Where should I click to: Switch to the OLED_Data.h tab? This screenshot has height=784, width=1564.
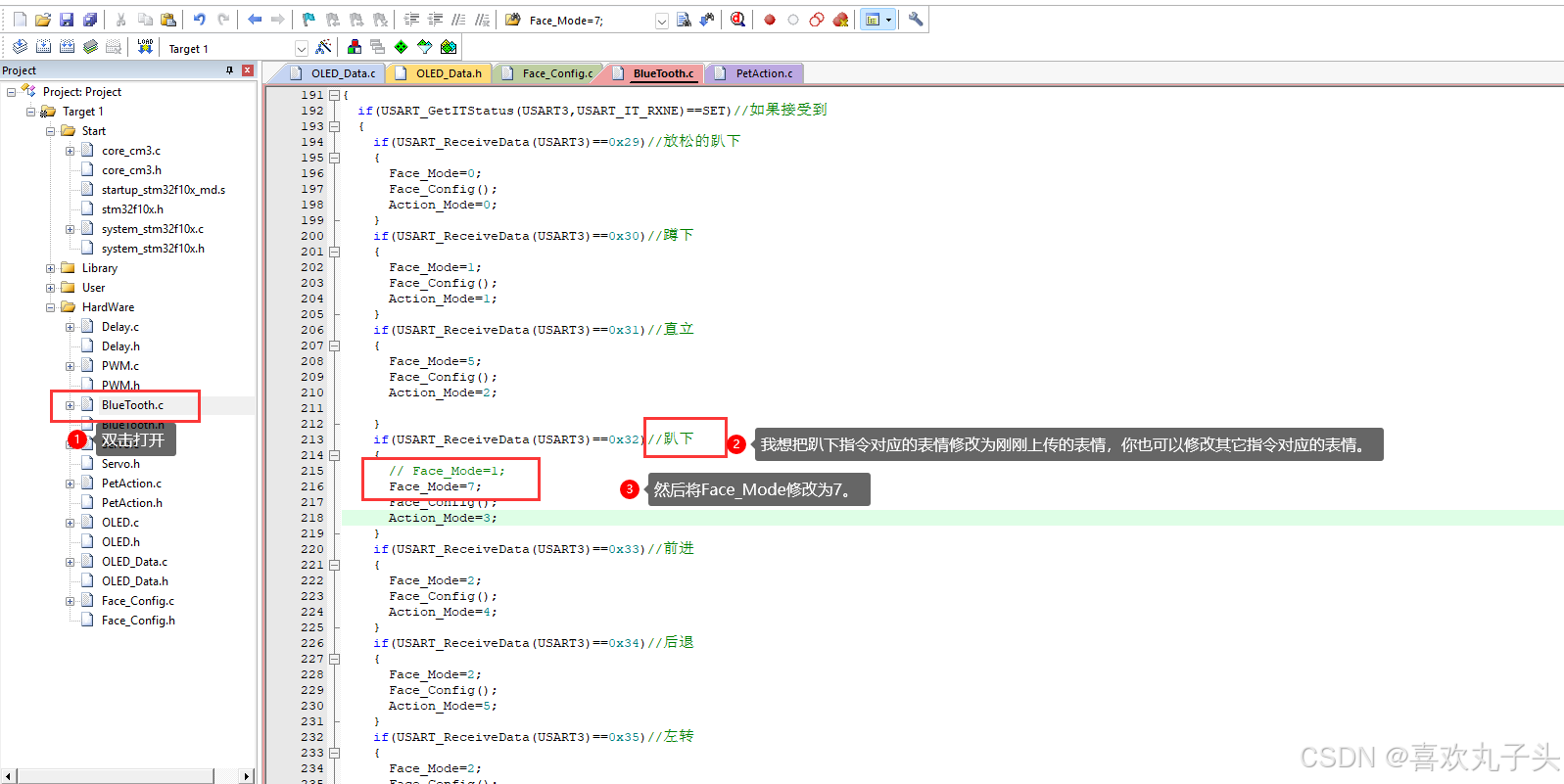coord(439,73)
